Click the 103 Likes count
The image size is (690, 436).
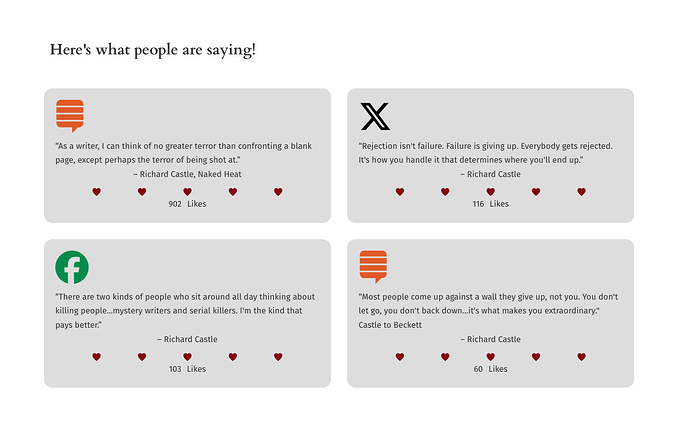coord(187,369)
